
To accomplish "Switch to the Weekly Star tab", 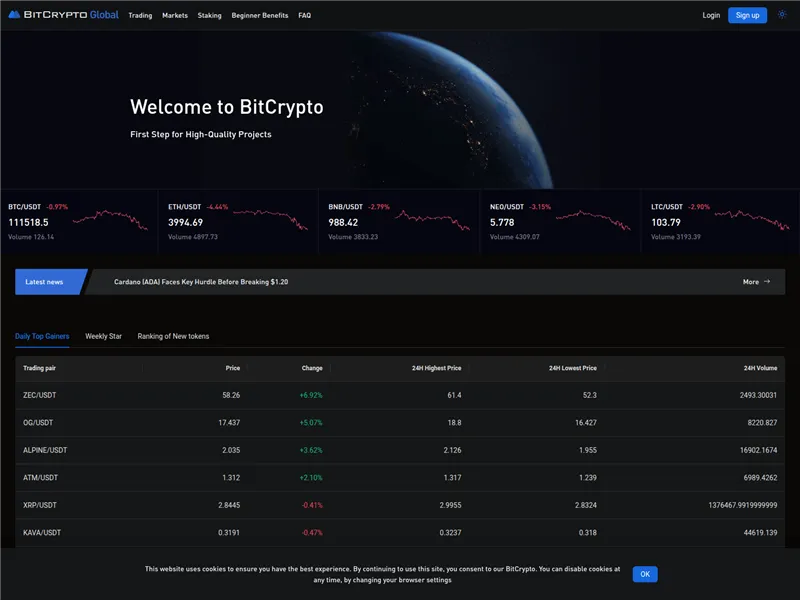I will click(103, 336).
